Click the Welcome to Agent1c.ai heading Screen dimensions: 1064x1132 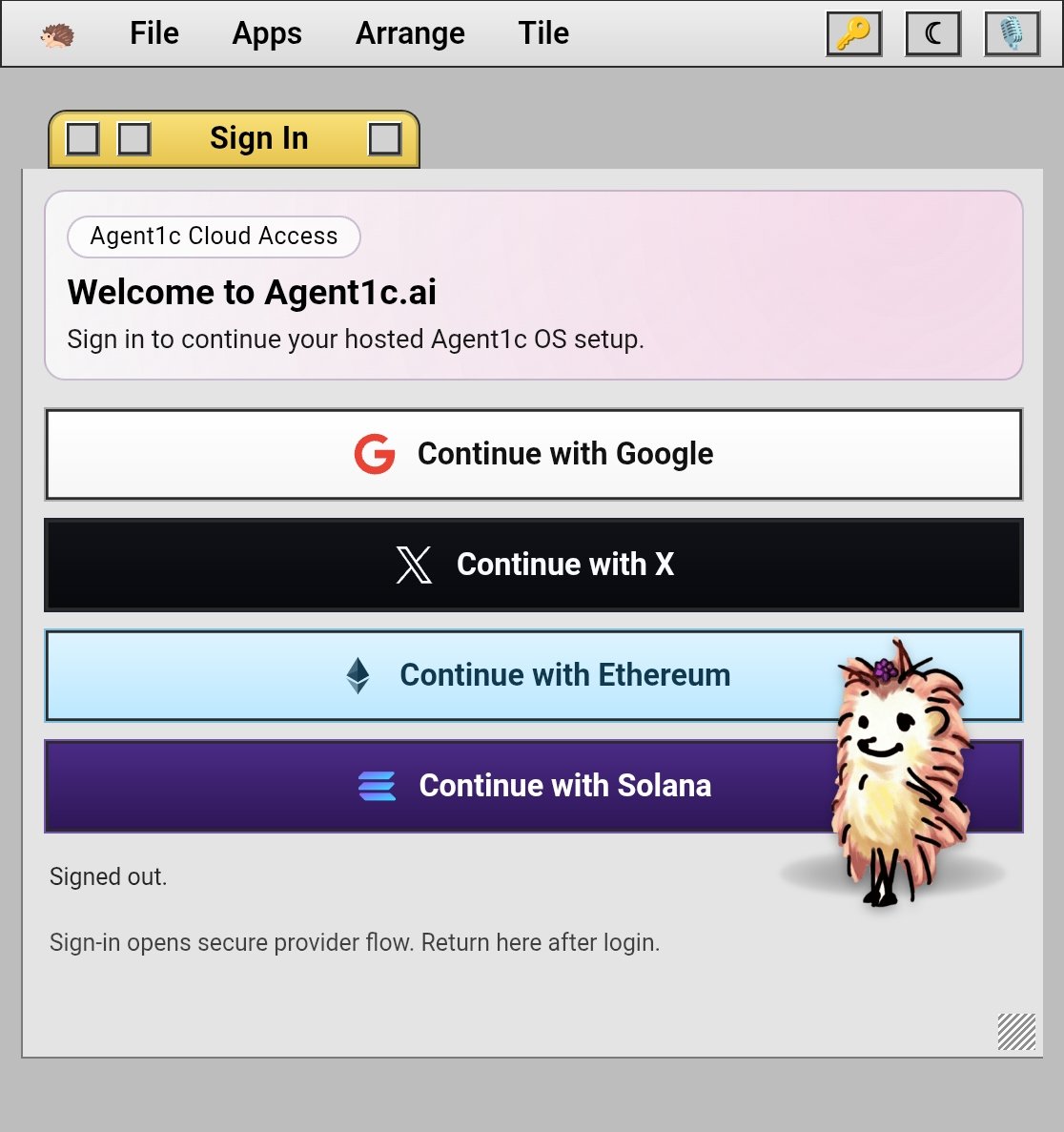252,293
